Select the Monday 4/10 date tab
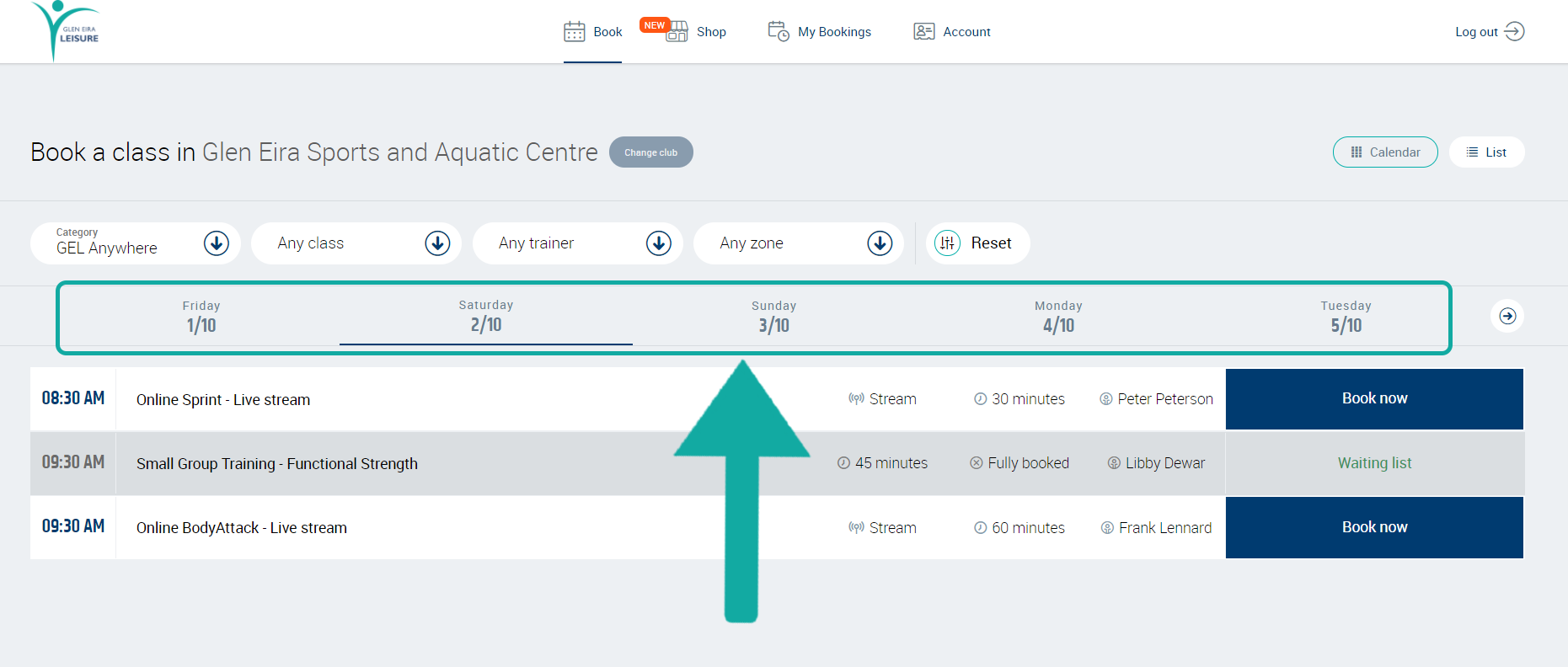The width and height of the screenshot is (1568, 667). click(x=1059, y=317)
